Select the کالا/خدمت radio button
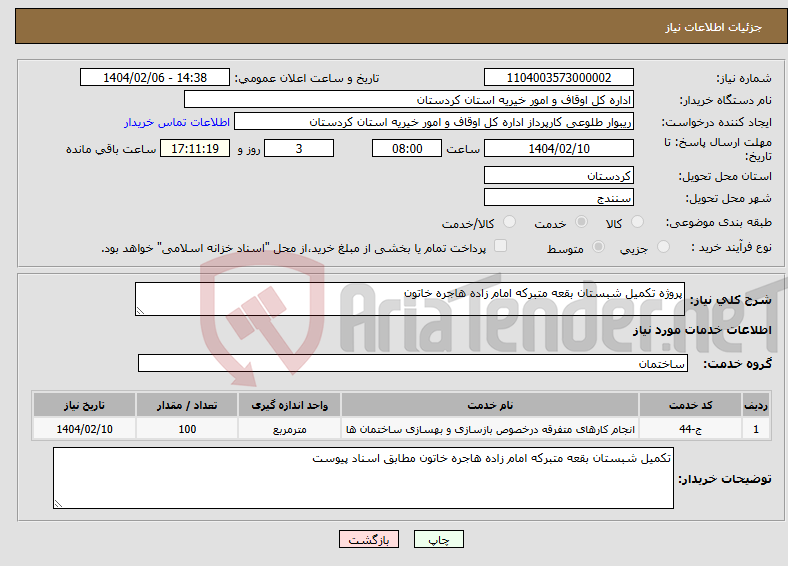This screenshot has width=788, height=566. (x=509, y=222)
